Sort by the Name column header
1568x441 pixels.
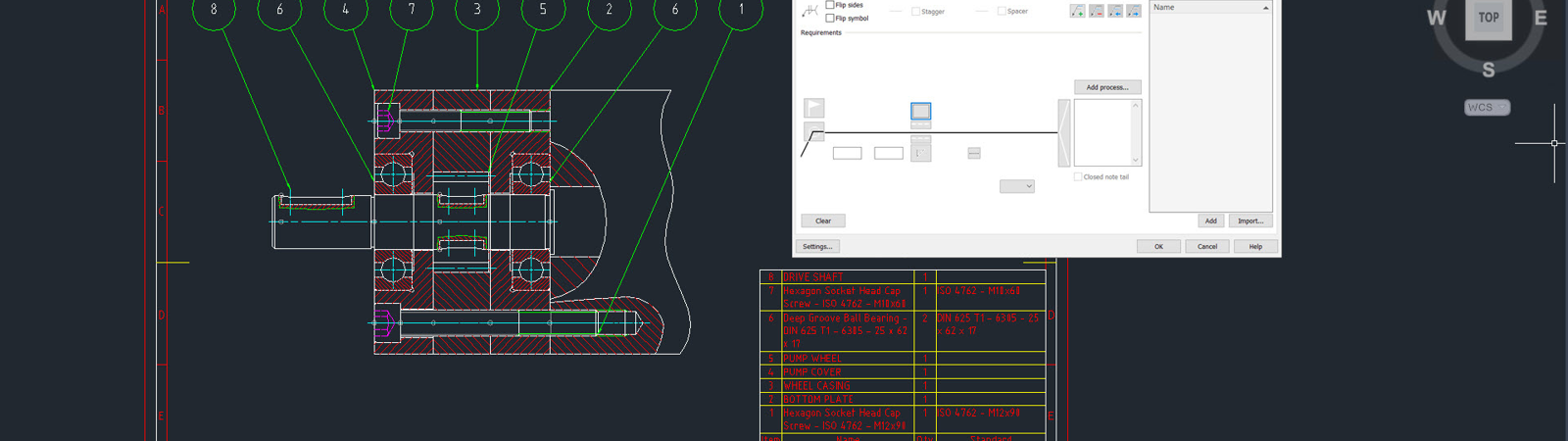click(x=1210, y=7)
